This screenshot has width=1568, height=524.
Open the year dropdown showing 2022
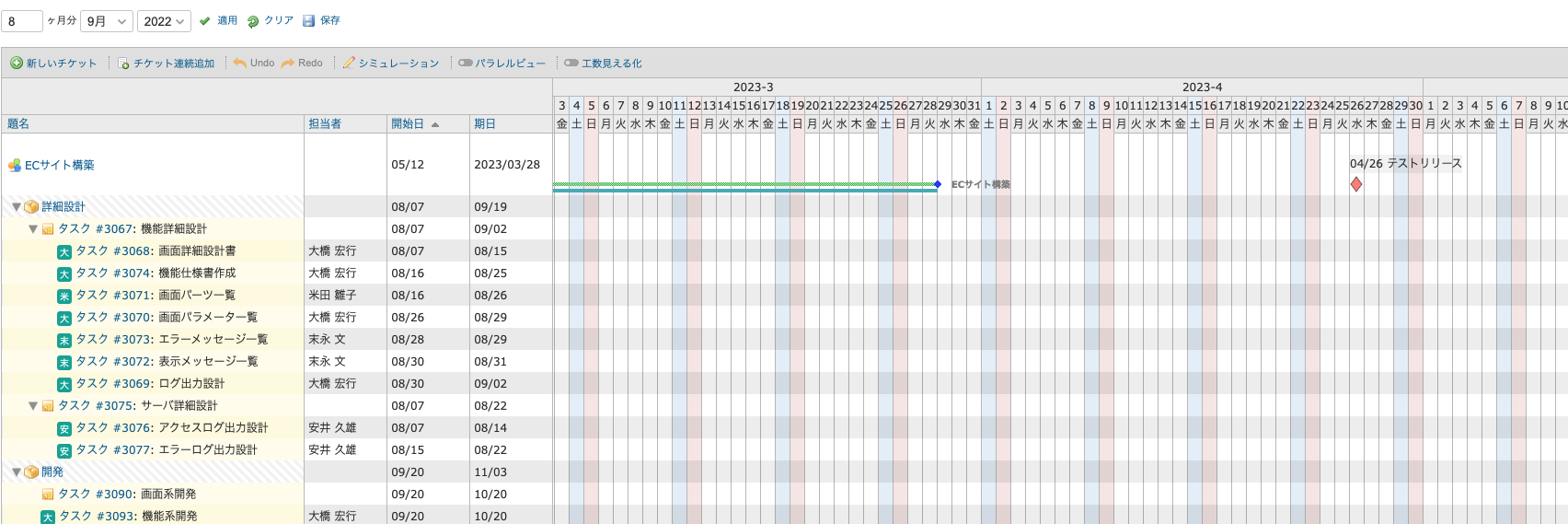coord(164,21)
